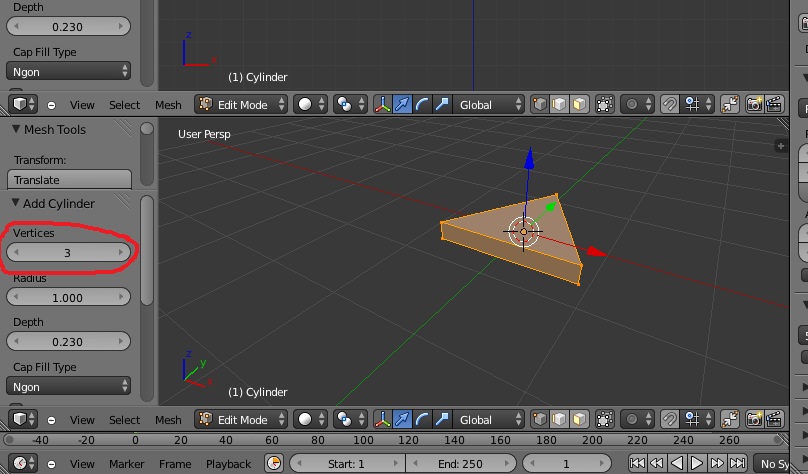
Task: Jump to timeline start frame
Action: coord(637,463)
